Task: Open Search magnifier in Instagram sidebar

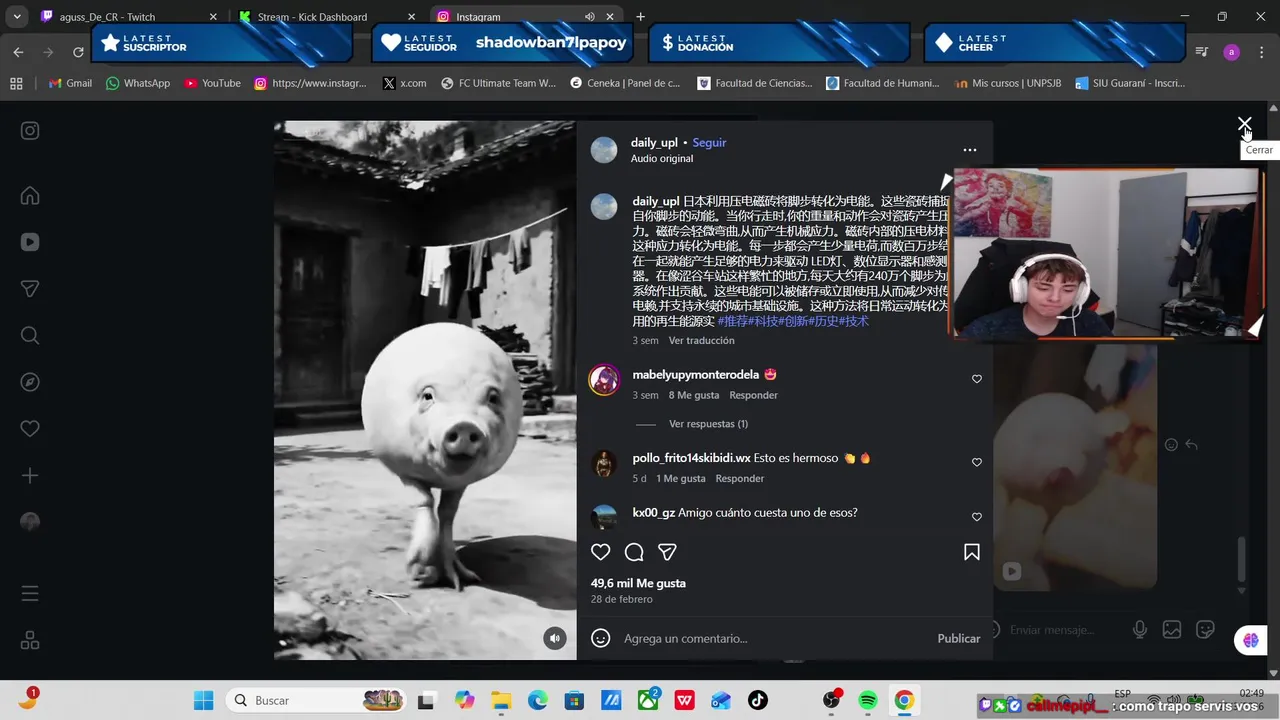Action: click(x=30, y=336)
